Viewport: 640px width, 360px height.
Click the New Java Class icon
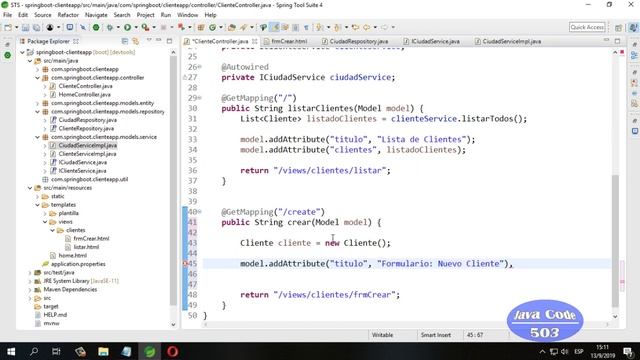[212, 27]
